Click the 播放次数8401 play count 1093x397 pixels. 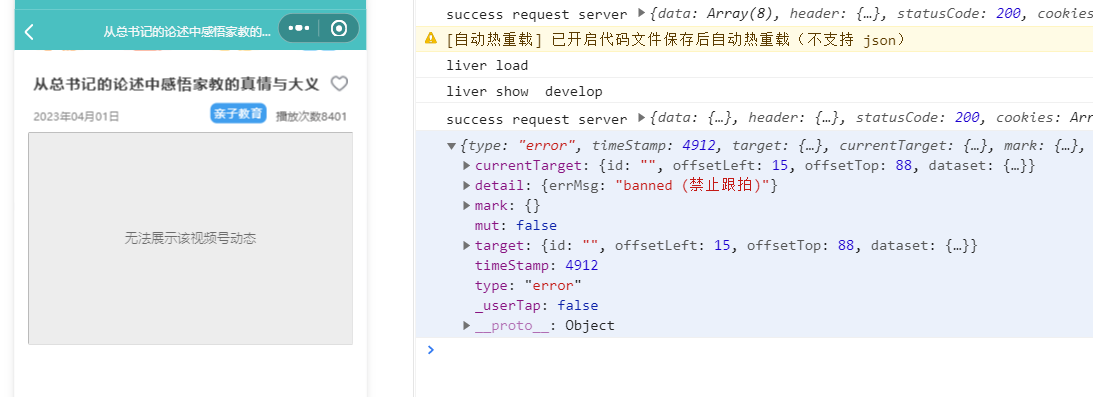point(312,116)
